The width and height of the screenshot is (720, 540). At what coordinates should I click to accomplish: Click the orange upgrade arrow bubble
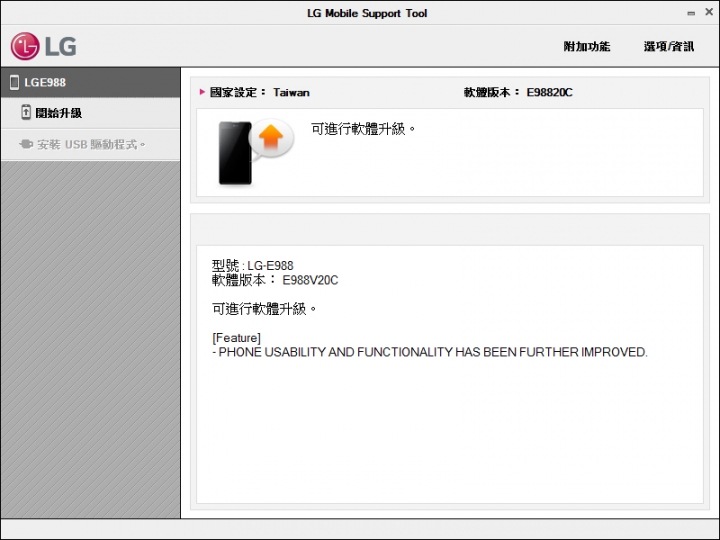pyautogui.click(x=271, y=138)
